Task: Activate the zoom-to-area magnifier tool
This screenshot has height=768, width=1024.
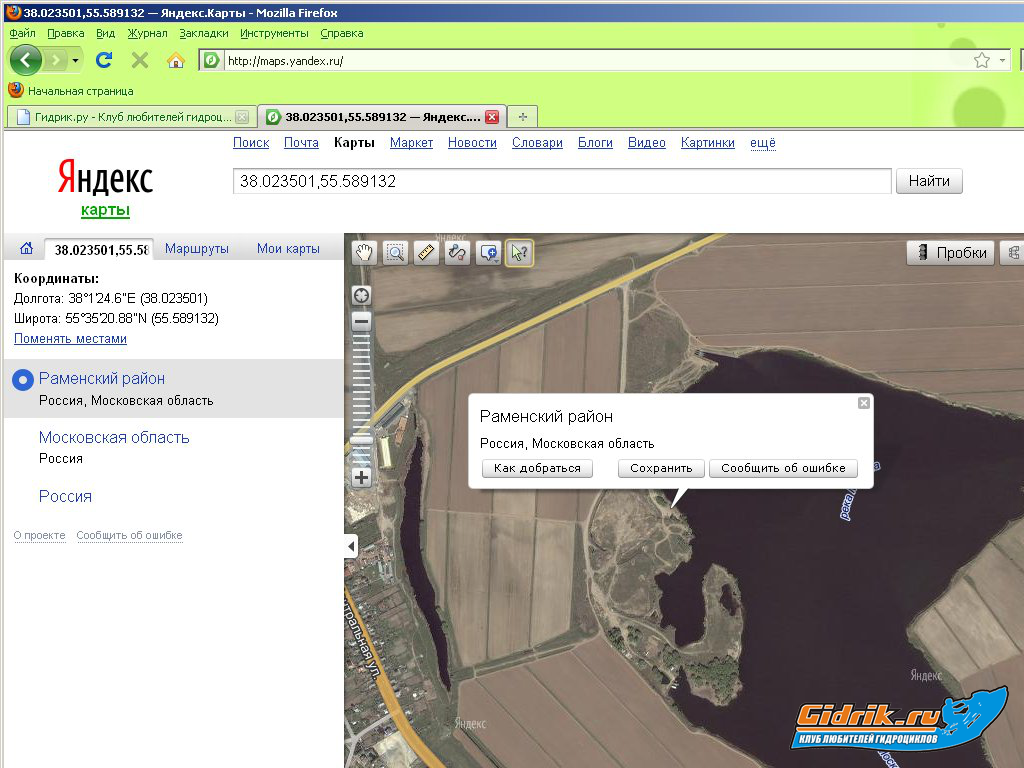Action: 396,252
